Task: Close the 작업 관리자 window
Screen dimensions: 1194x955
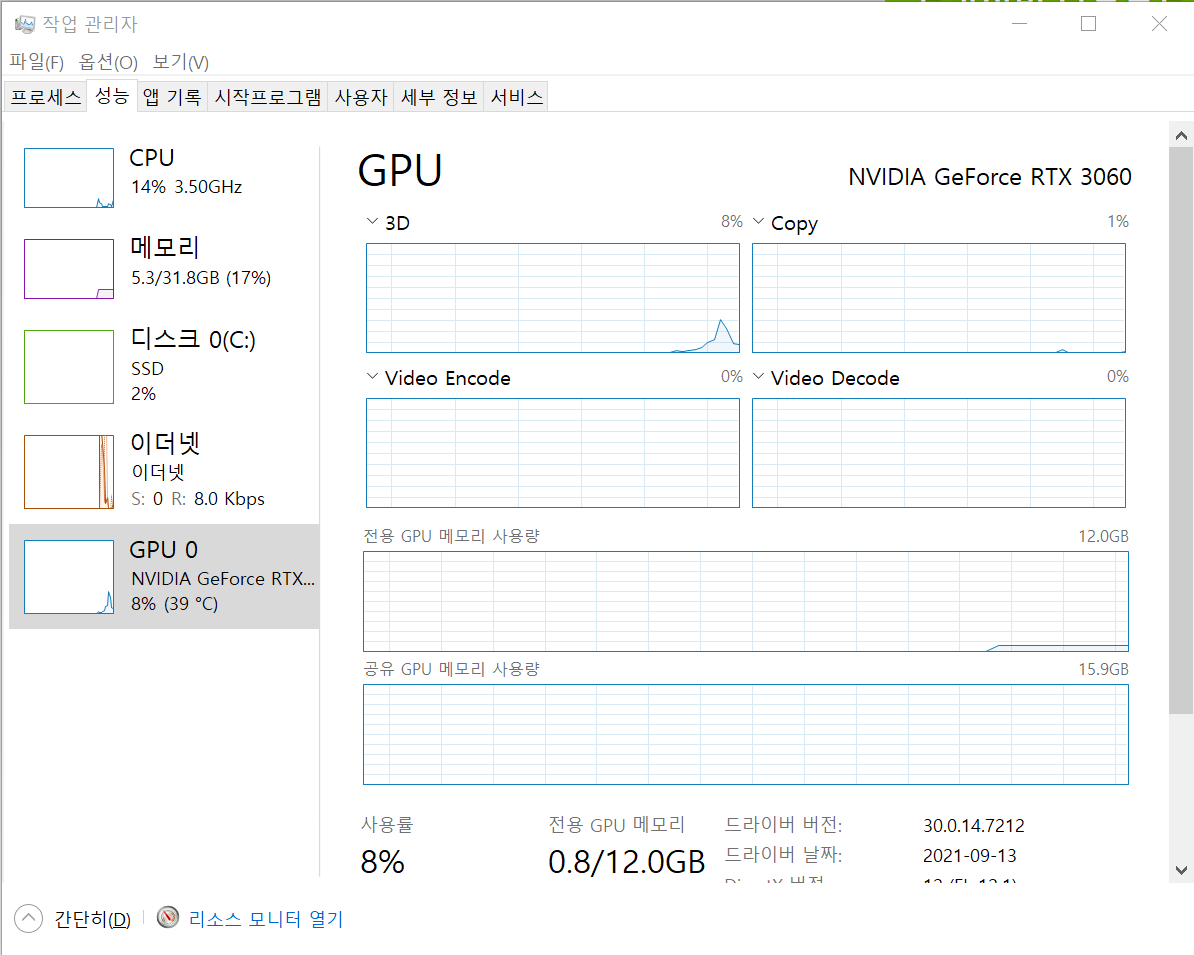Action: (1159, 24)
